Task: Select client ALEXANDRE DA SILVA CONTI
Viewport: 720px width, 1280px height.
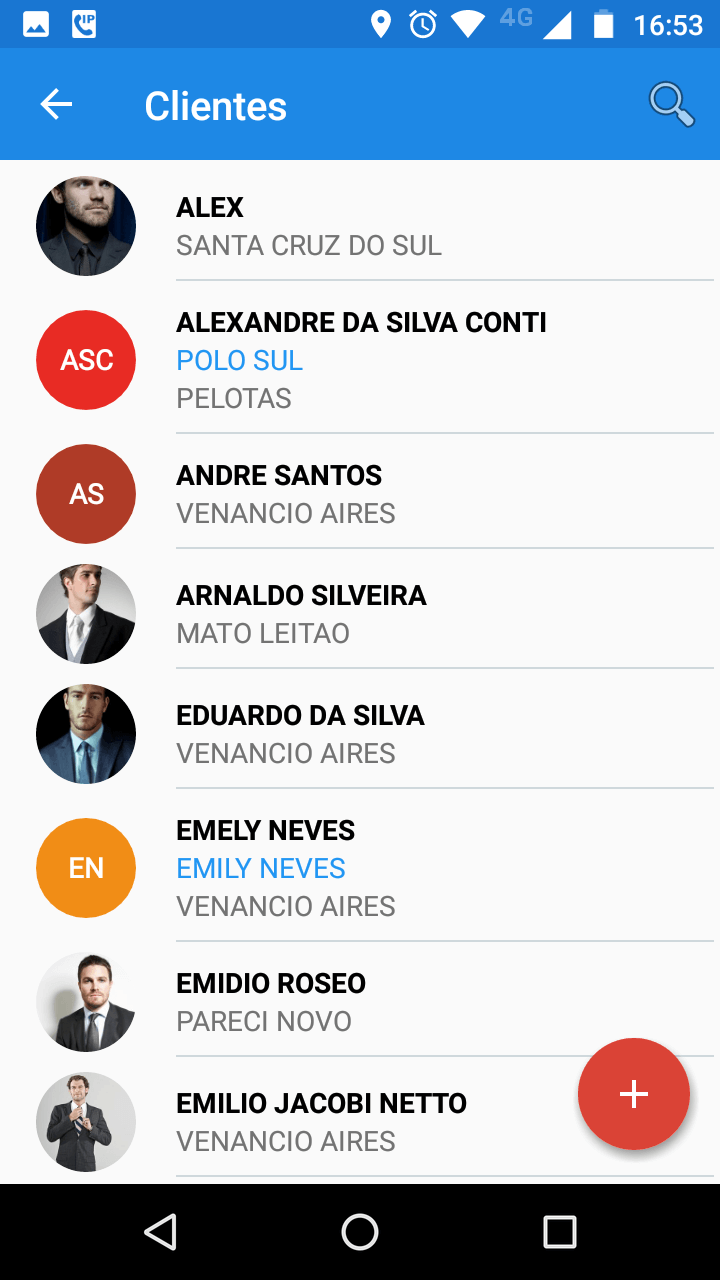Action: 361,323
